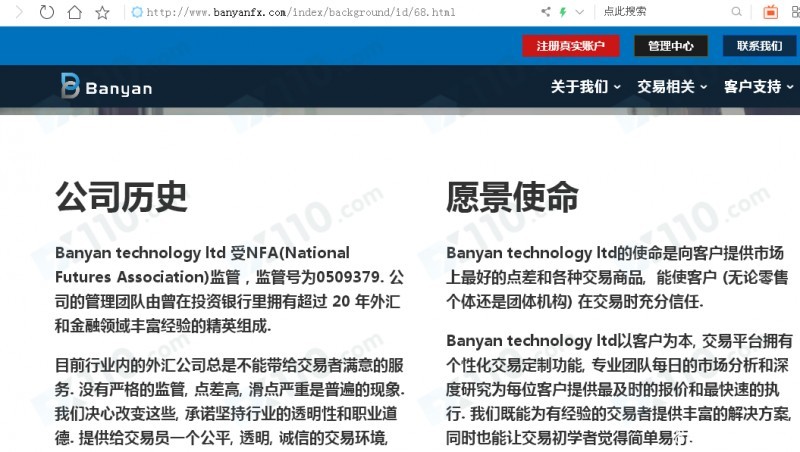Click the share icon in address bar
The width and height of the screenshot is (800, 452).
pos(545,11)
